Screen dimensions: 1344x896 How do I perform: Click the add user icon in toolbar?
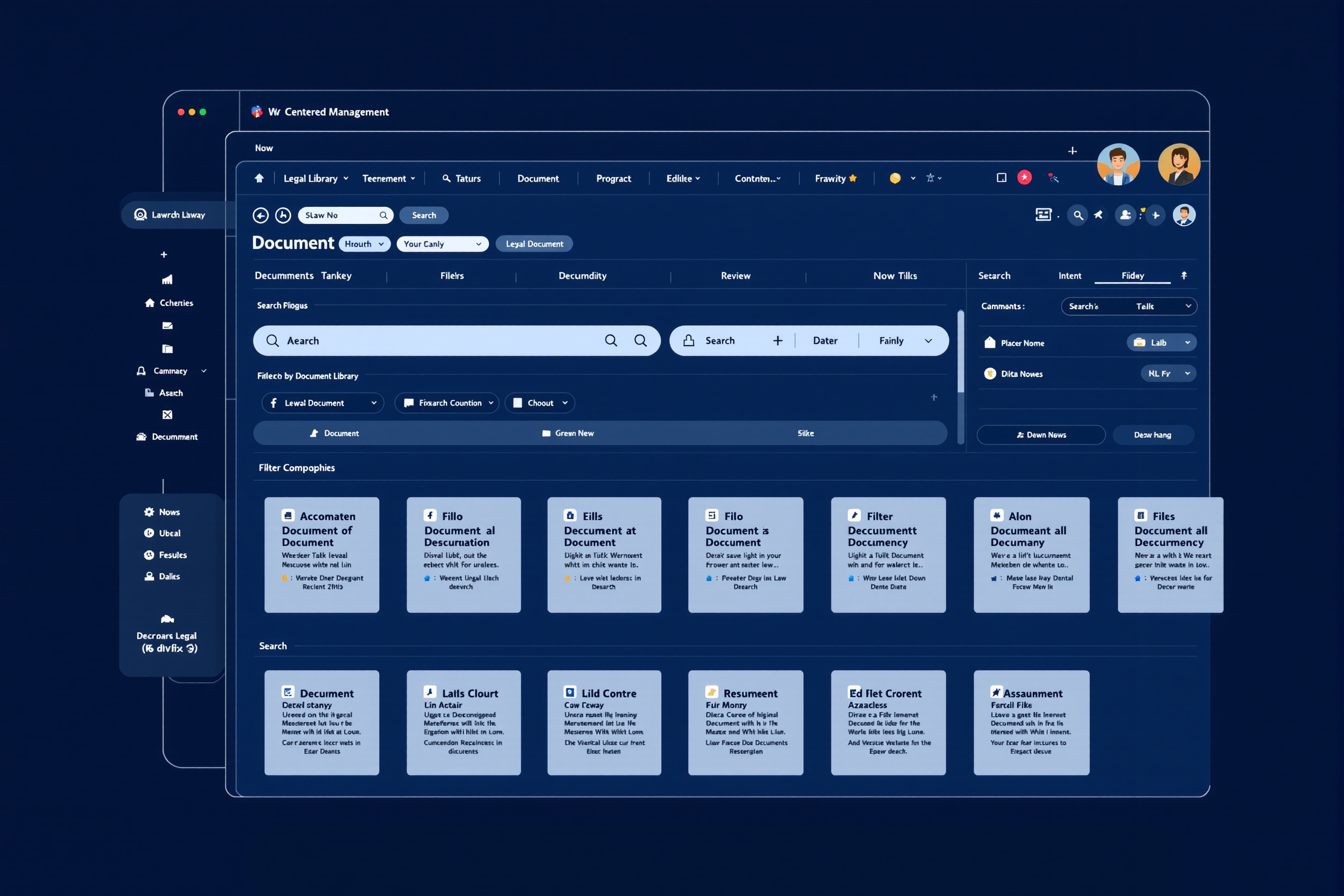point(1125,215)
